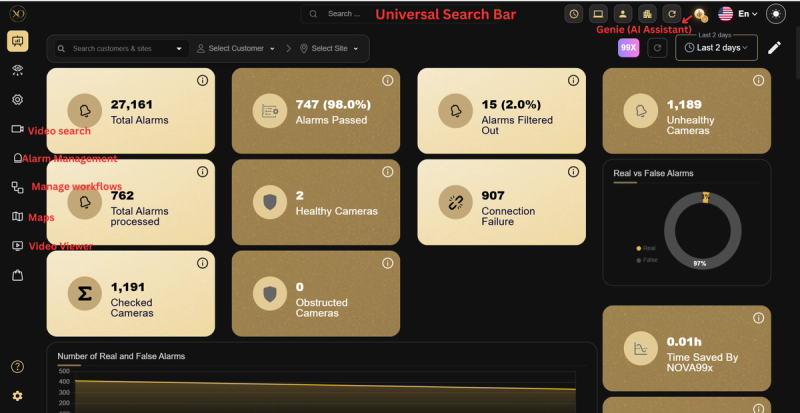Click the Real legend entry in donut chart
800x413 pixels.
(x=646, y=248)
